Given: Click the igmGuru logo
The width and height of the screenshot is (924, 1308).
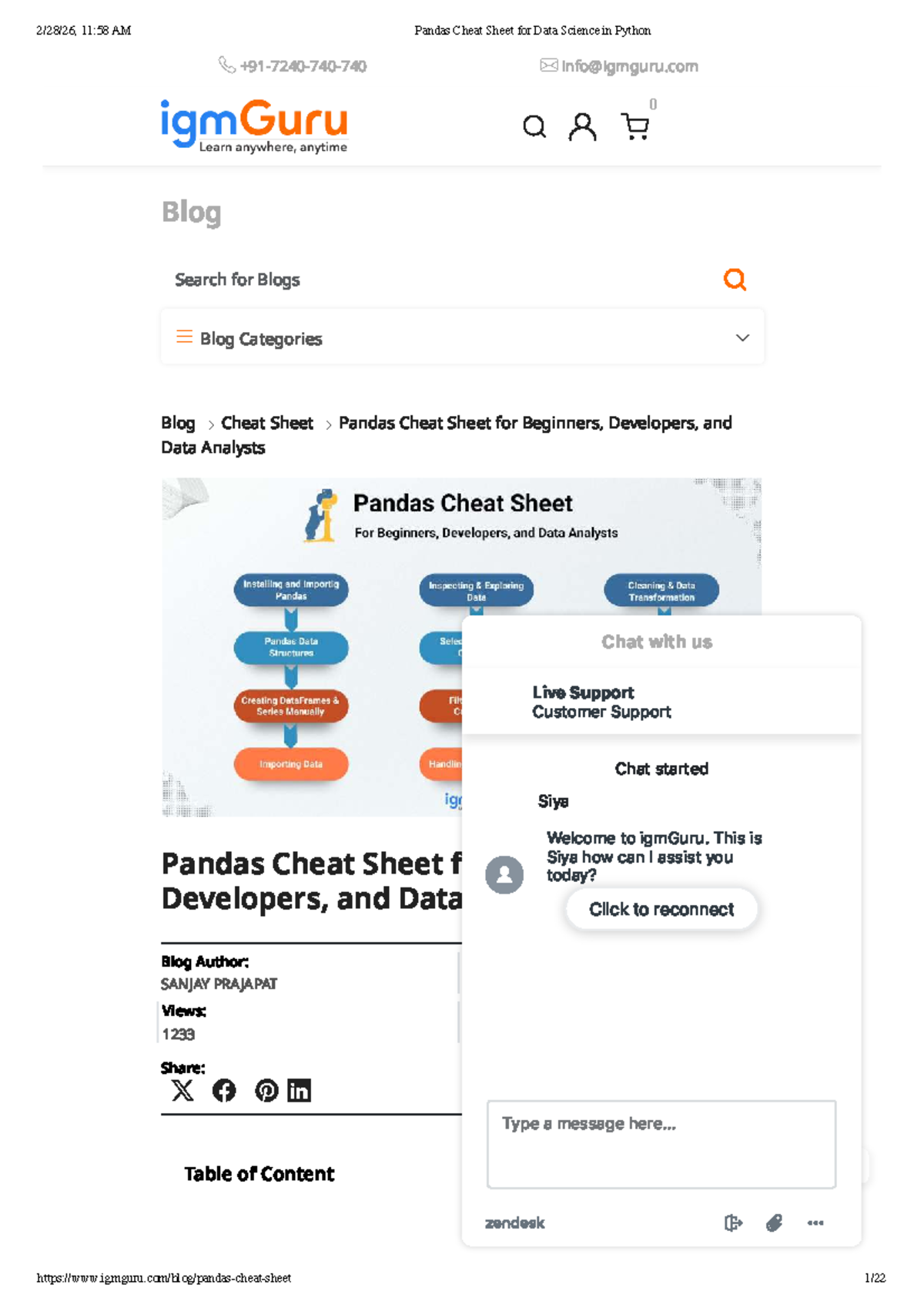Looking at the screenshot, I should tap(254, 125).
